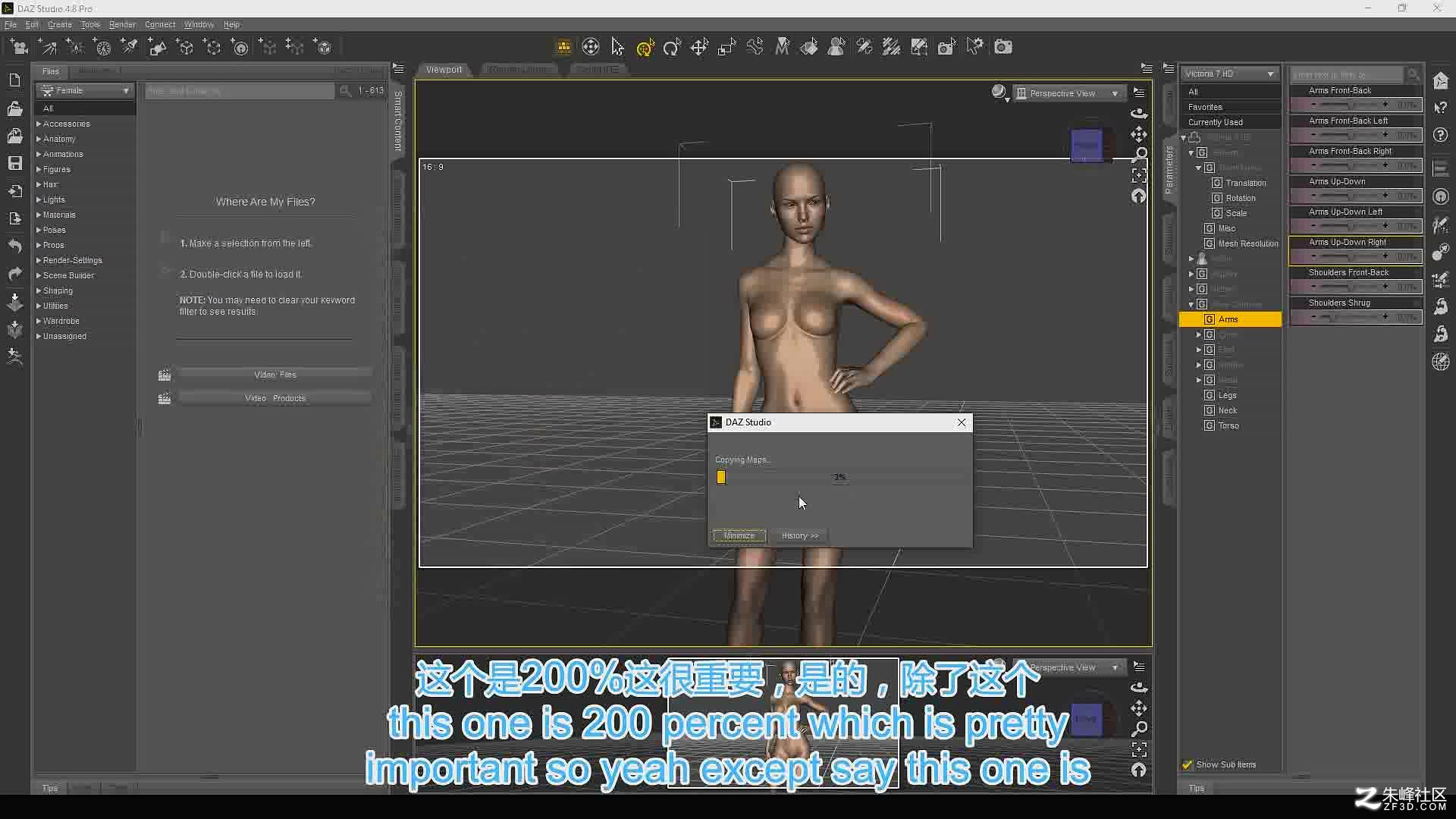Image resolution: width=1456 pixels, height=819 pixels.
Task: Open the Female category dropdown
Action: click(85, 90)
